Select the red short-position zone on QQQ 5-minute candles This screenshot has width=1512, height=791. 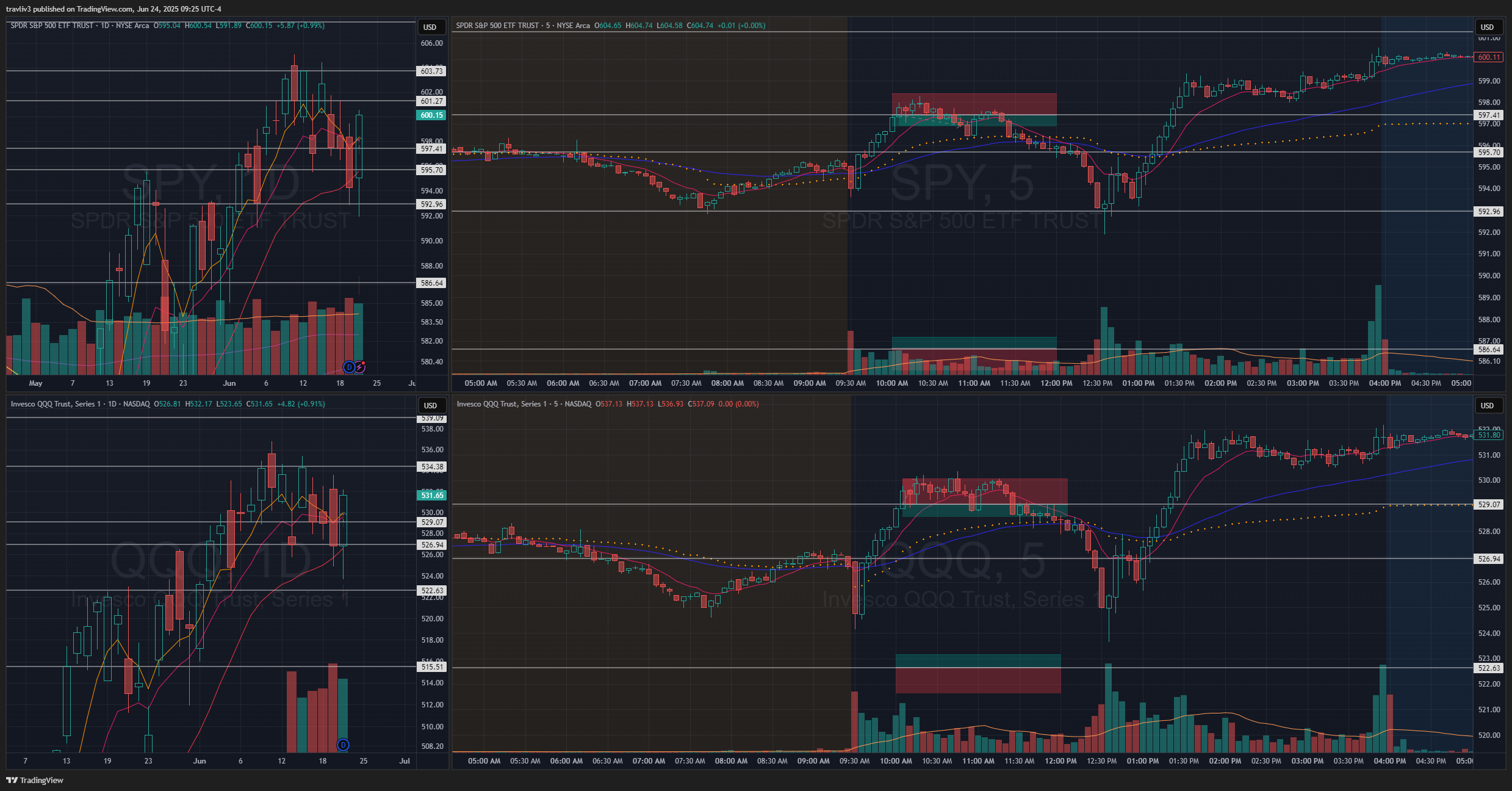click(x=984, y=491)
